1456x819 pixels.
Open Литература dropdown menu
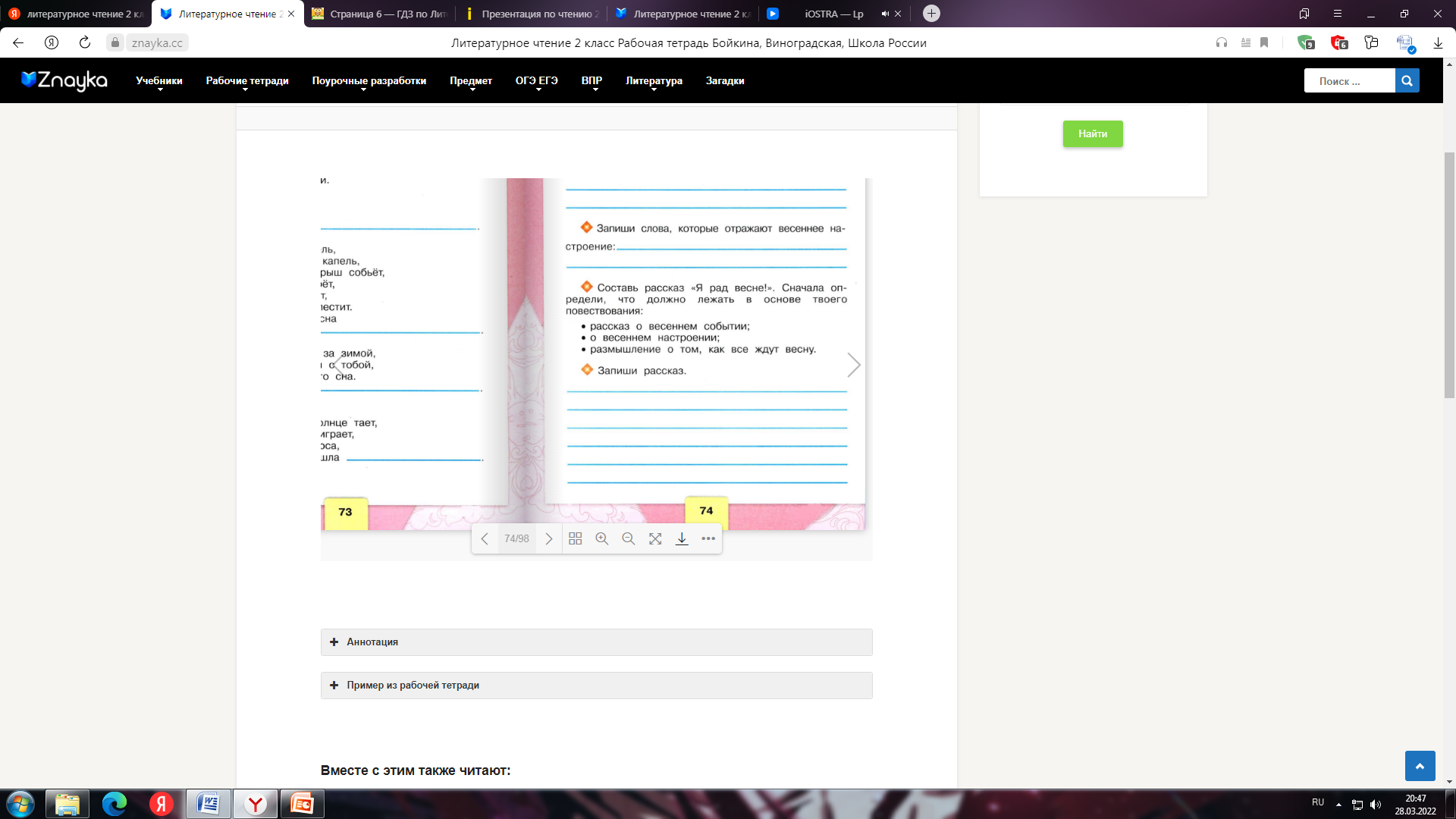point(654,80)
